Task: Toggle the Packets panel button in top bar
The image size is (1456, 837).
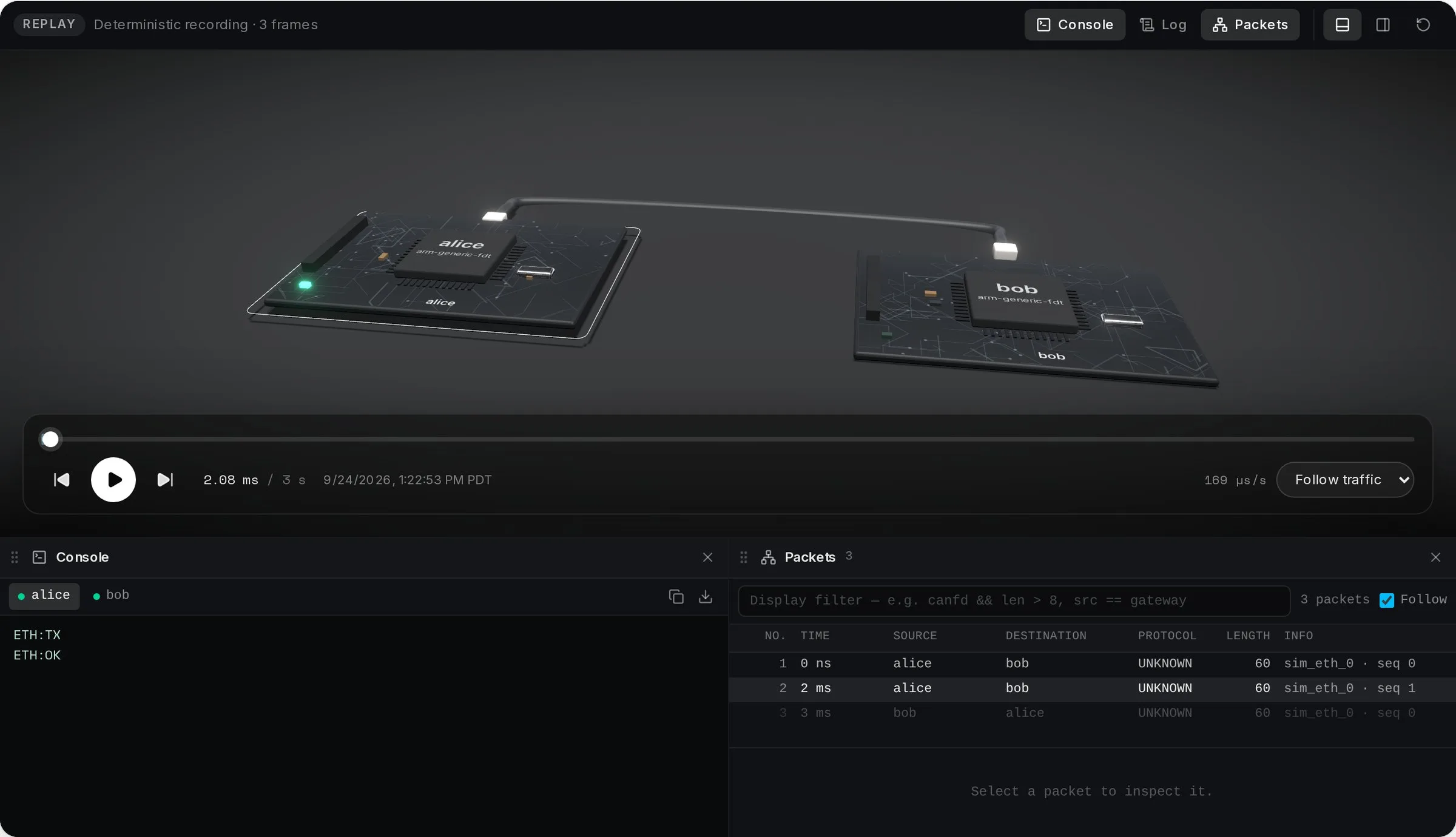Action: [1250, 25]
